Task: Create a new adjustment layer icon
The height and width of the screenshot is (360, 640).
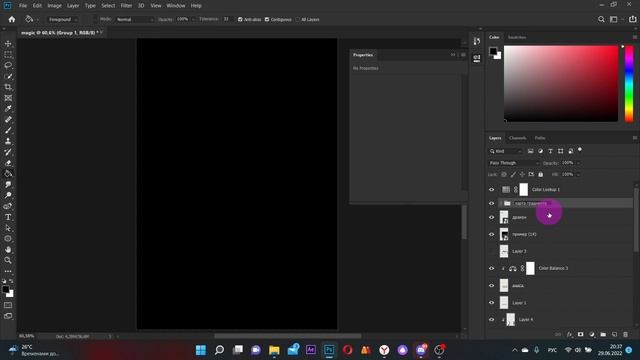Action: (592, 334)
